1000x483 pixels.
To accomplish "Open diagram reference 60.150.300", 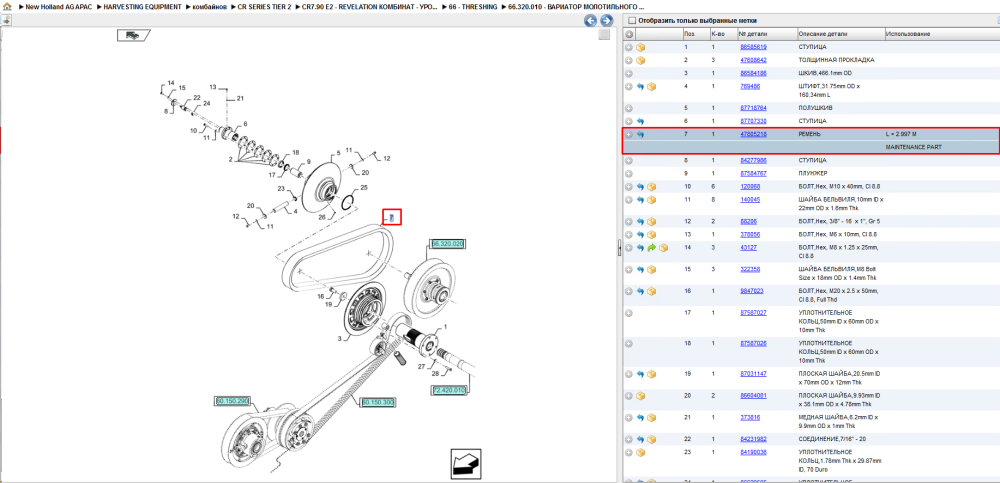I will click(378, 403).
